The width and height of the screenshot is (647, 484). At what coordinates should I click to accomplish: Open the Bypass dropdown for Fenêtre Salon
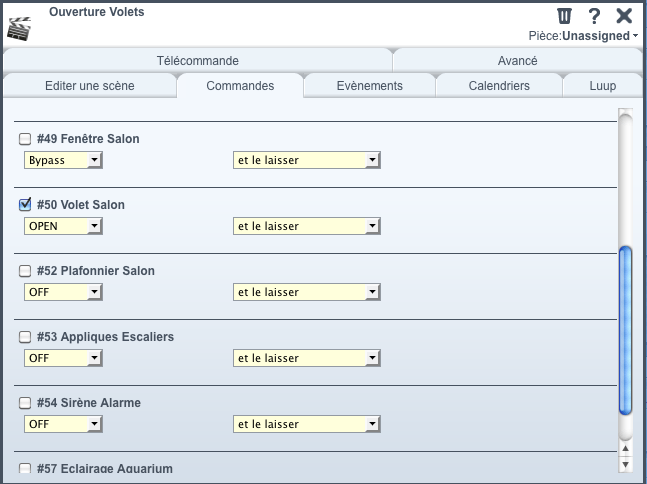click(x=63, y=160)
